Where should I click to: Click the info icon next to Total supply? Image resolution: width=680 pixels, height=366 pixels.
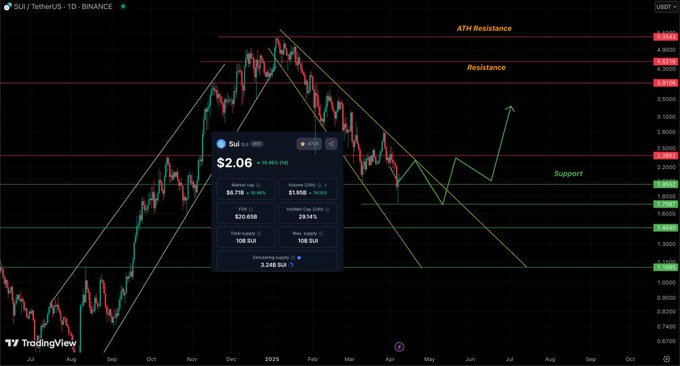259,234
